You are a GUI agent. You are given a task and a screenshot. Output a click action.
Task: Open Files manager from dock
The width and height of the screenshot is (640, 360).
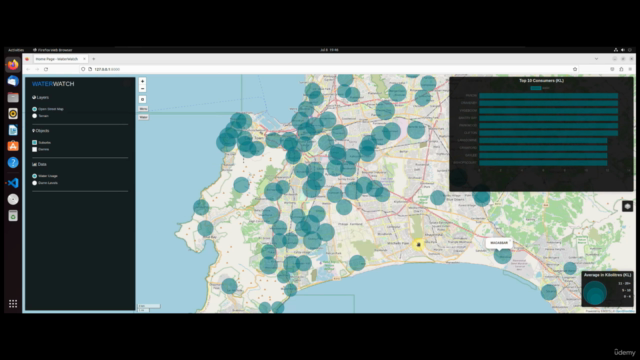(13, 98)
